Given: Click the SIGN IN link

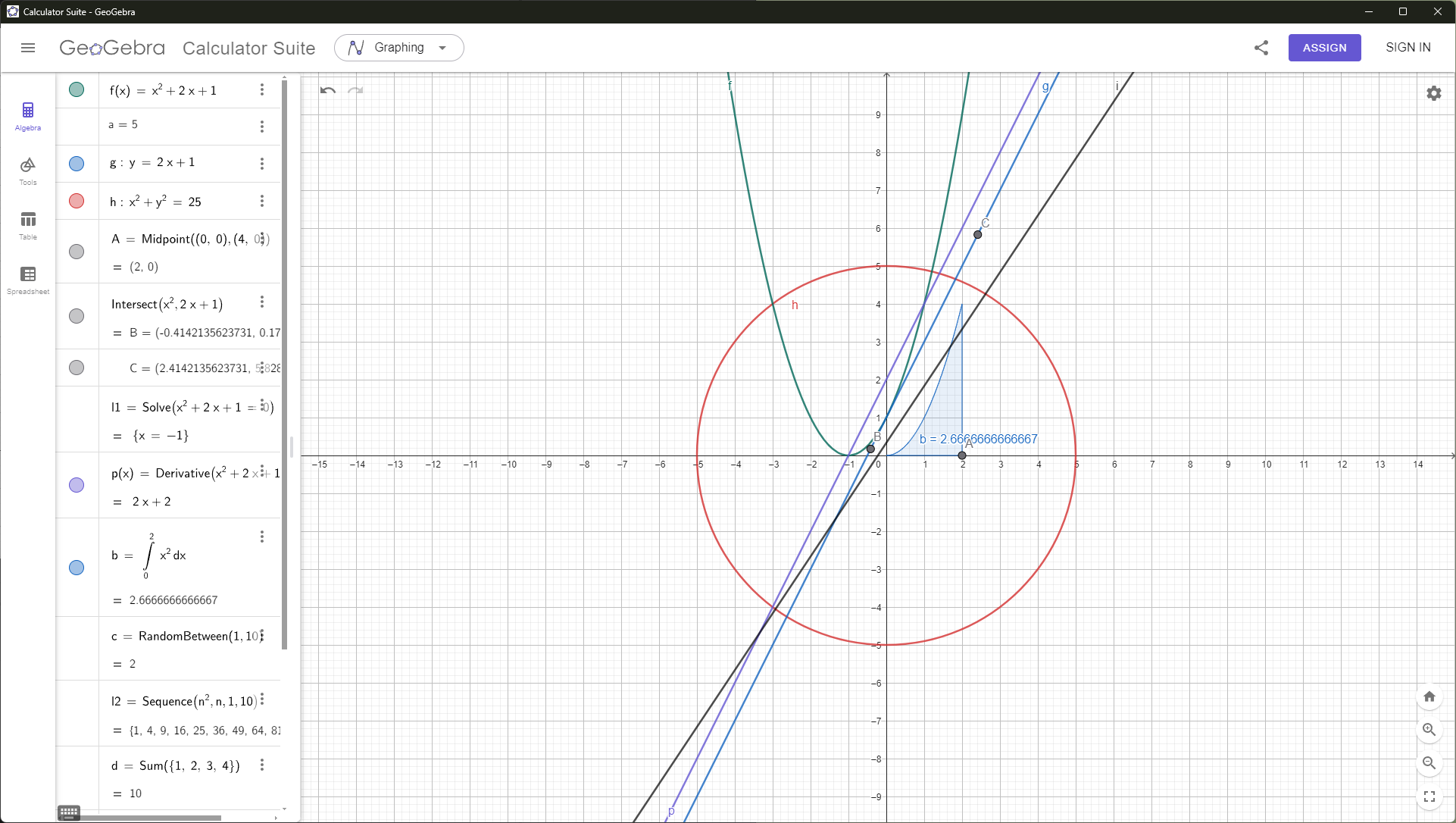Looking at the screenshot, I should [1408, 48].
